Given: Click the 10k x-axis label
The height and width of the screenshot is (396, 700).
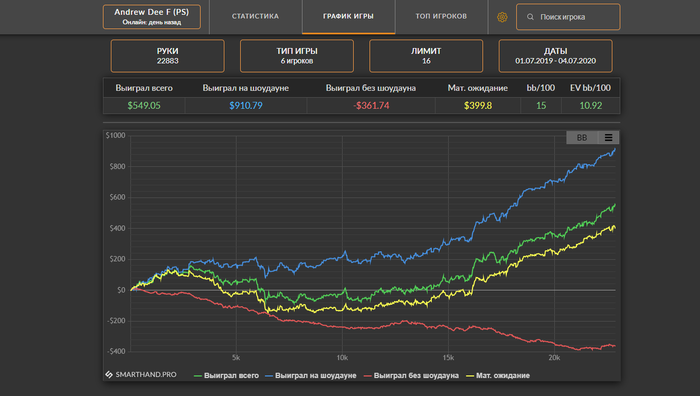Looking at the screenshot, I should tap(342, 358).
